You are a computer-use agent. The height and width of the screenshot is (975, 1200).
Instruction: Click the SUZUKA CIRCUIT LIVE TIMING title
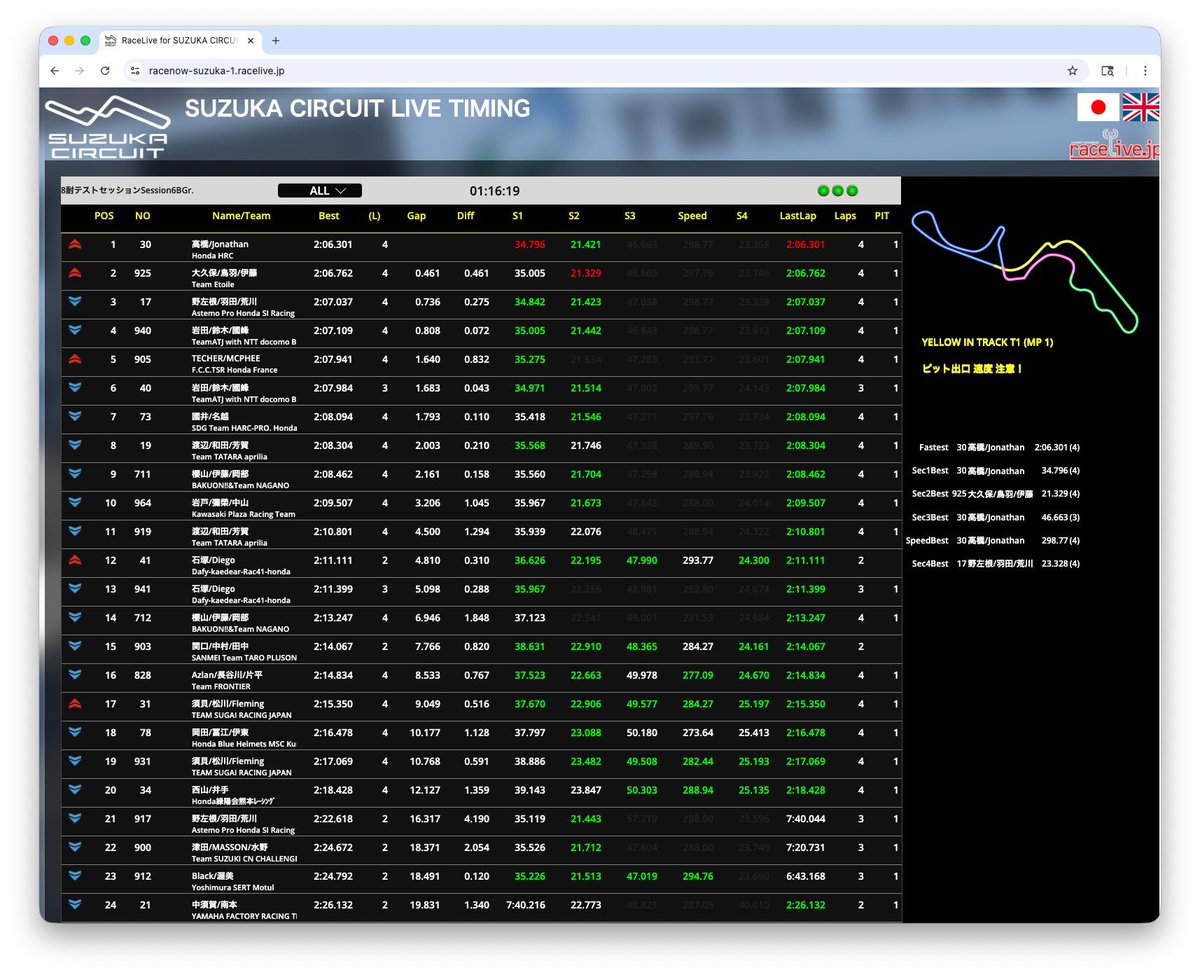click(x=358, y=109)
